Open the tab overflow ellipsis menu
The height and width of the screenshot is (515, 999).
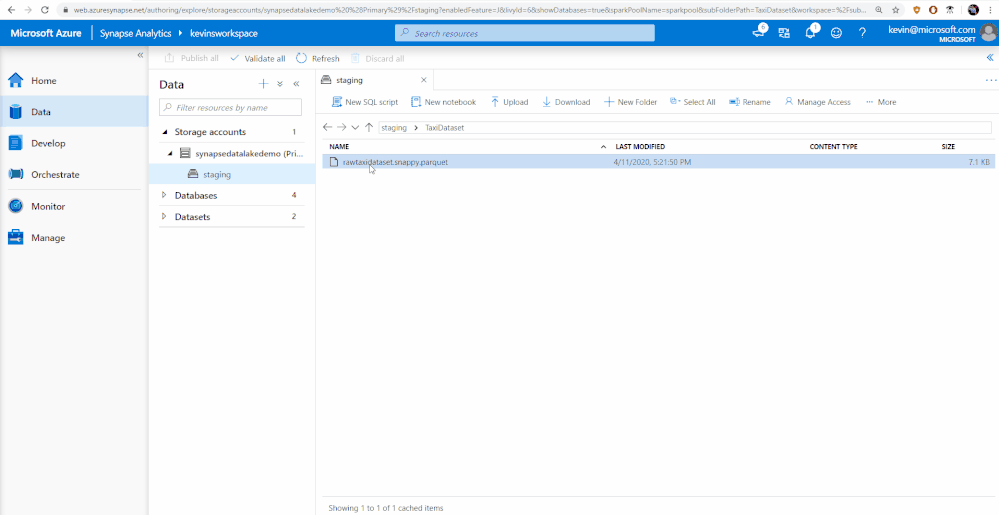pos(991,80)
